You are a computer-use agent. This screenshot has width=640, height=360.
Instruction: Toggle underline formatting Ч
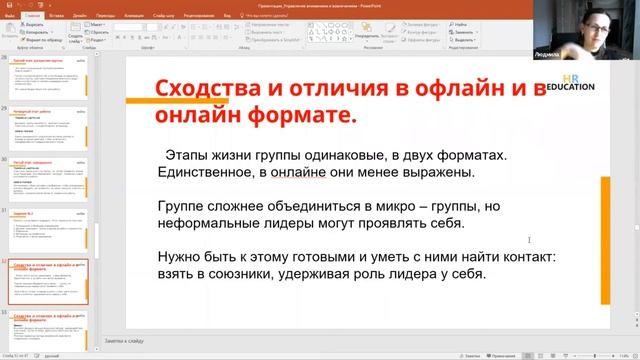(132, 38)
